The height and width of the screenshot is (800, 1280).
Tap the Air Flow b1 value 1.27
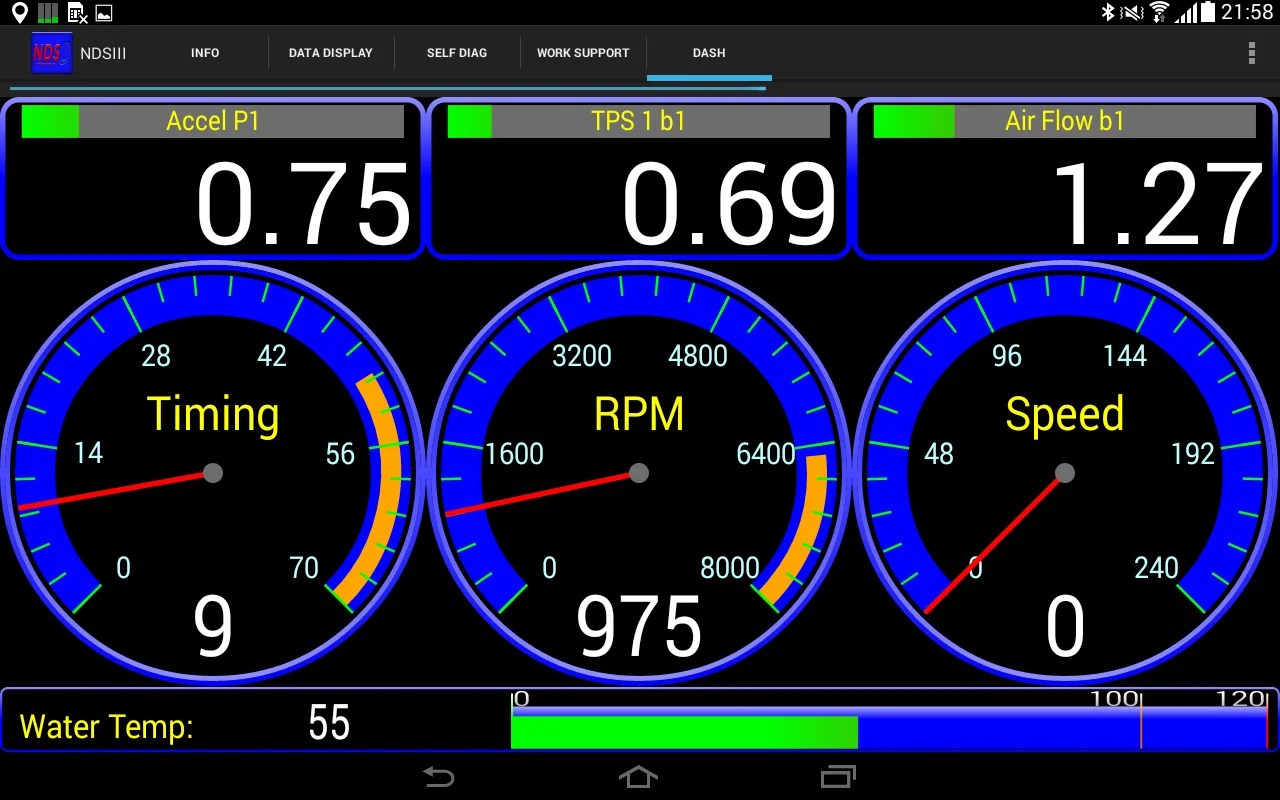pos(1159,206)
